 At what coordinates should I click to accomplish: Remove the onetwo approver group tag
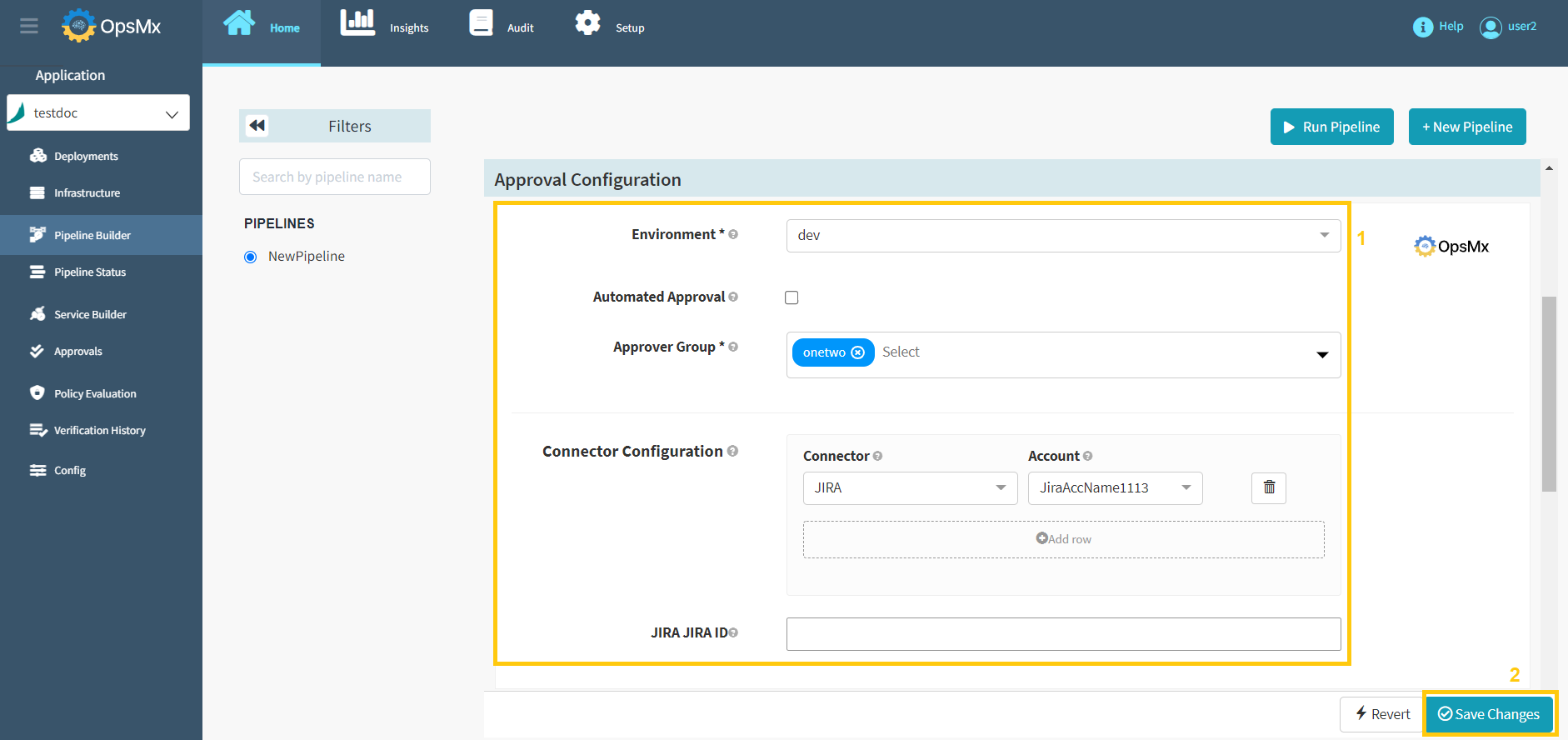pyautogui.click(x=858, y=352)
